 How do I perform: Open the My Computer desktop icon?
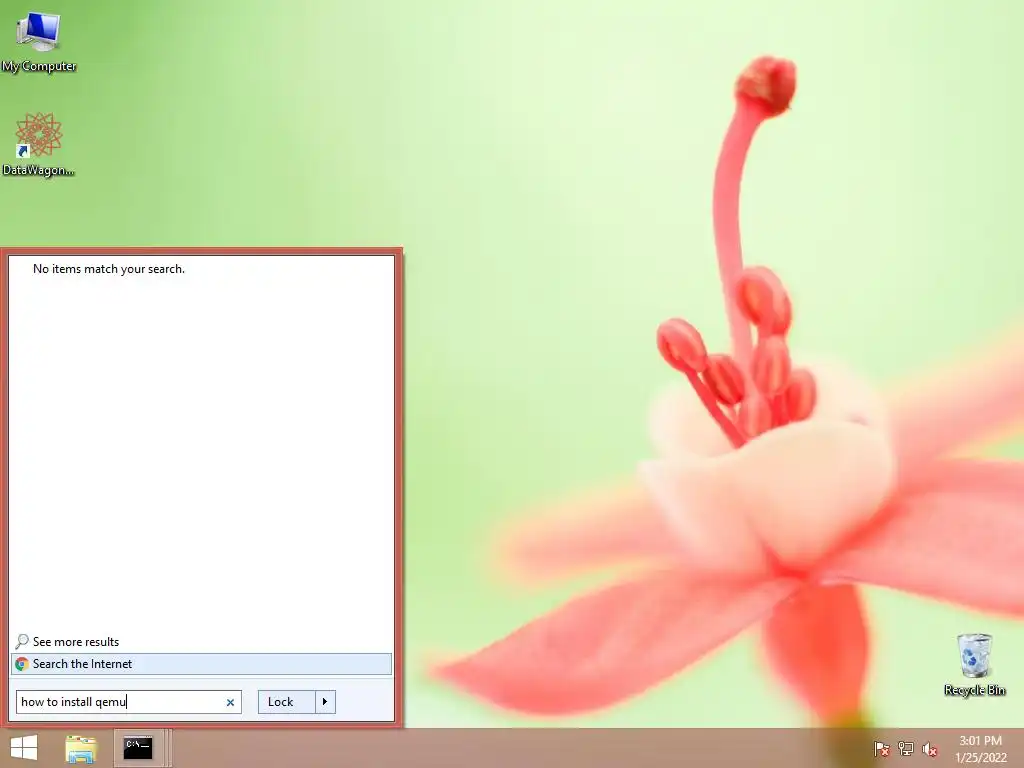tap(39, 40)
